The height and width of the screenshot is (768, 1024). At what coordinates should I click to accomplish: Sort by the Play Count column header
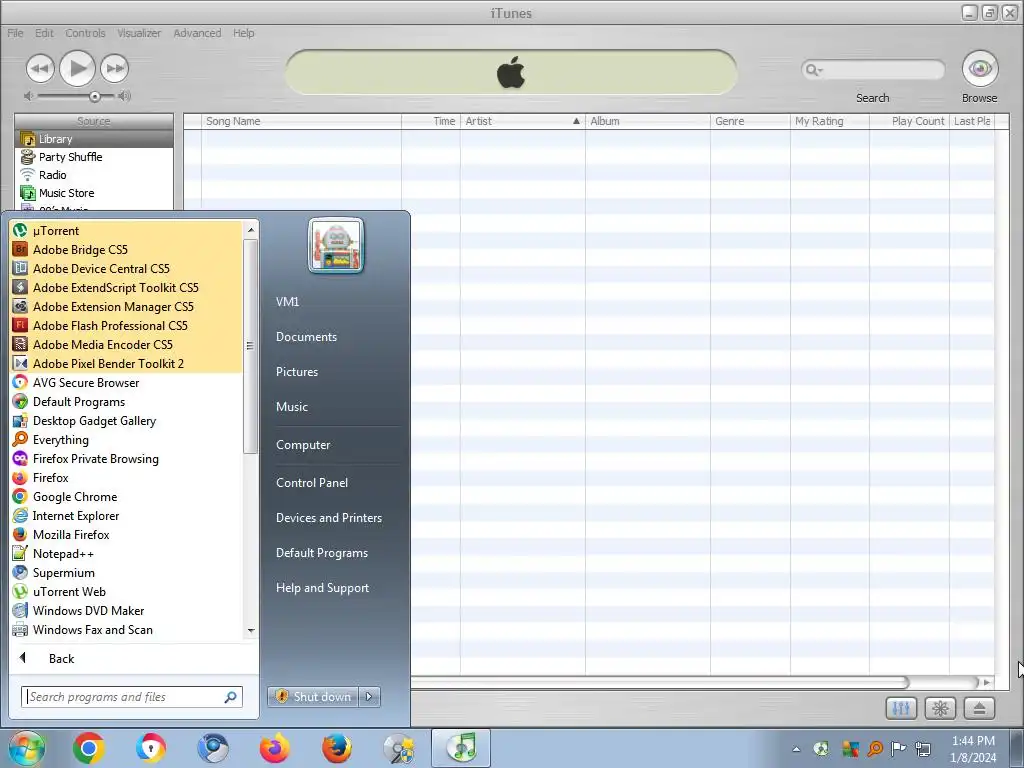(909, 121)
